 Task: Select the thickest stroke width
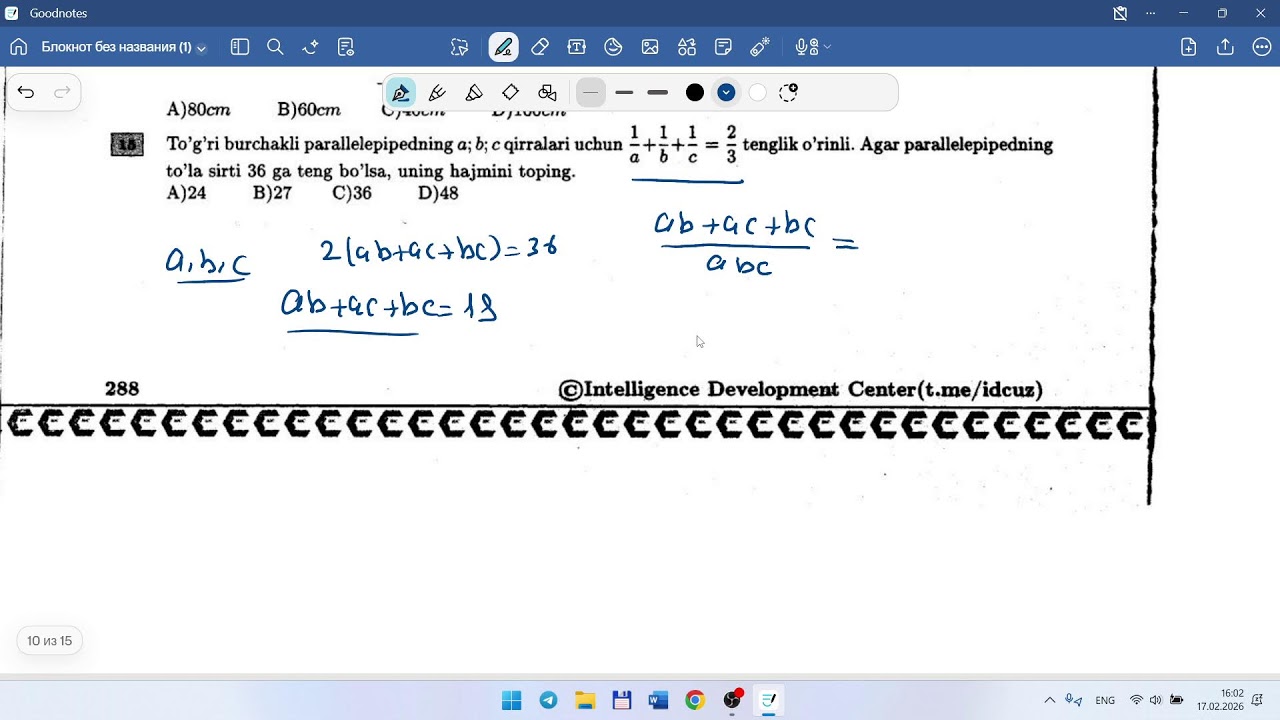coord(658,93)
